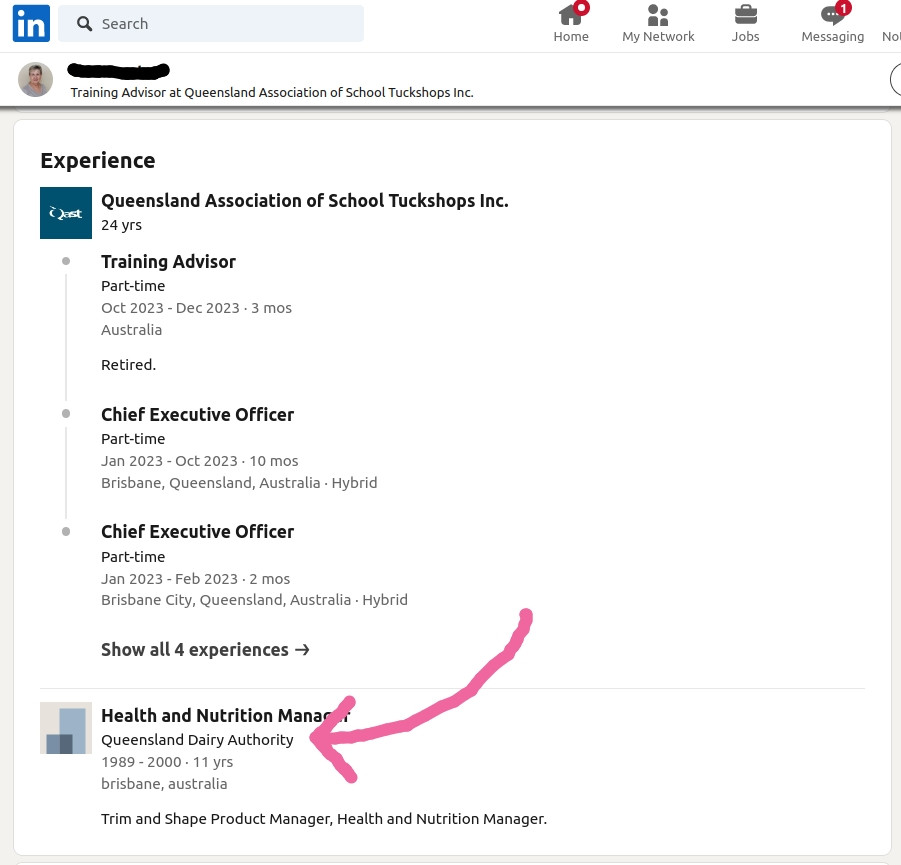Click Show all 4 experiences link
901x865 pixels.
(x=205, y=649)
